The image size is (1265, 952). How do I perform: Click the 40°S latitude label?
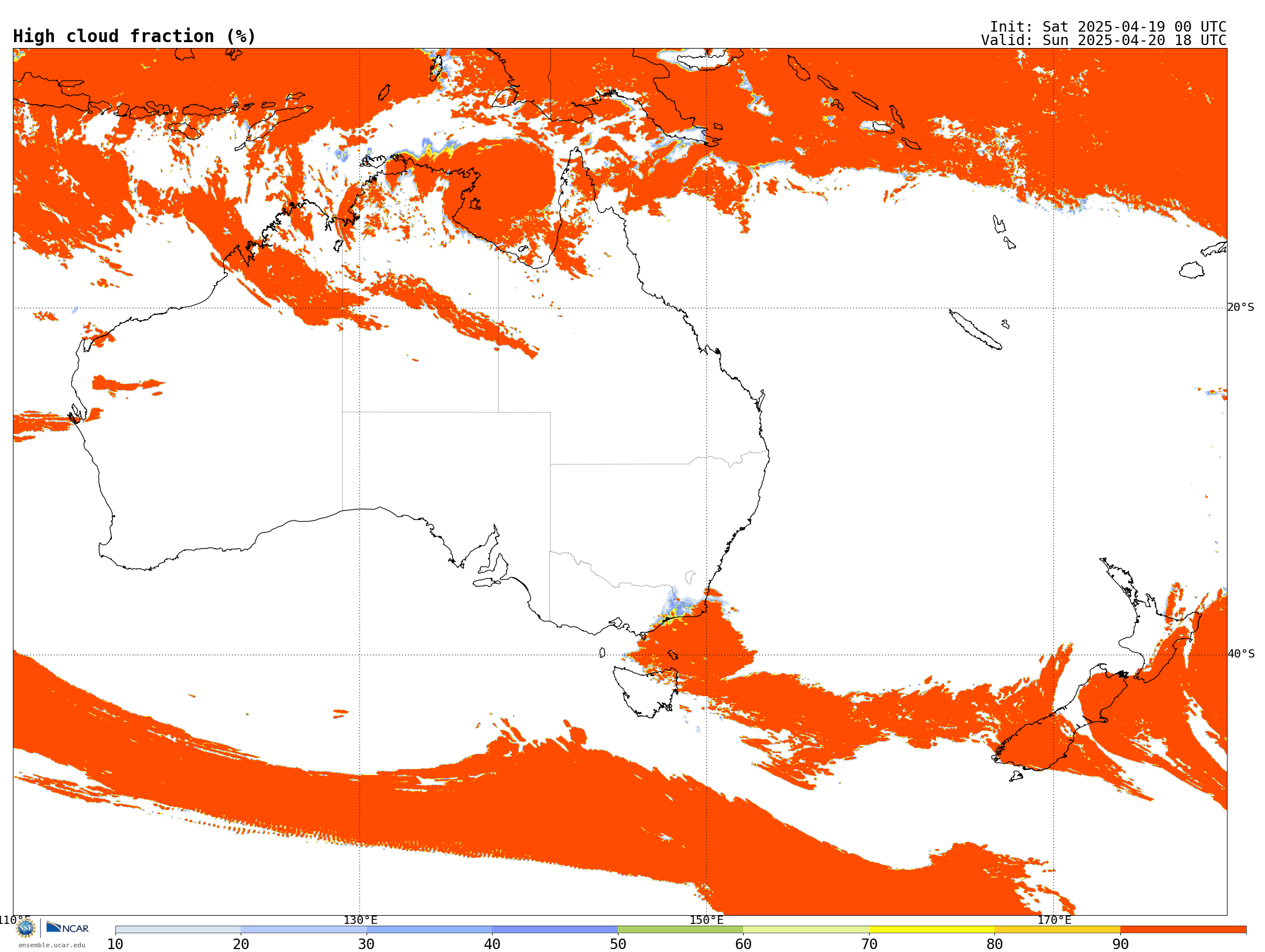click(1240, 654)
